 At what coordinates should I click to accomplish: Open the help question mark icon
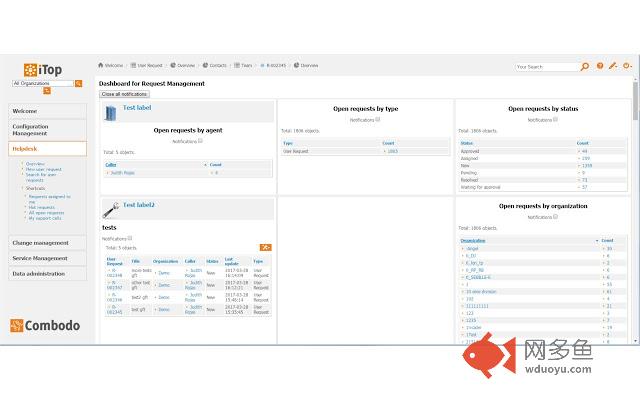600,66
